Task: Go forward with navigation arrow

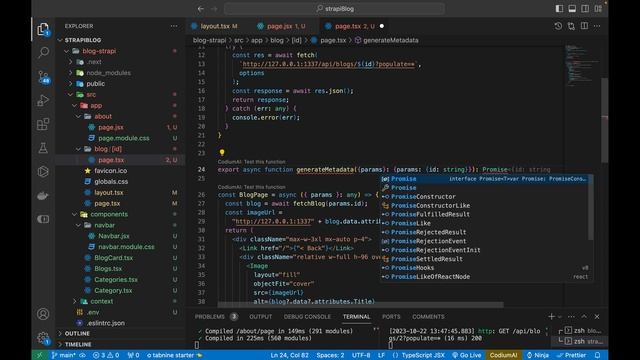Action: [214, 9]
